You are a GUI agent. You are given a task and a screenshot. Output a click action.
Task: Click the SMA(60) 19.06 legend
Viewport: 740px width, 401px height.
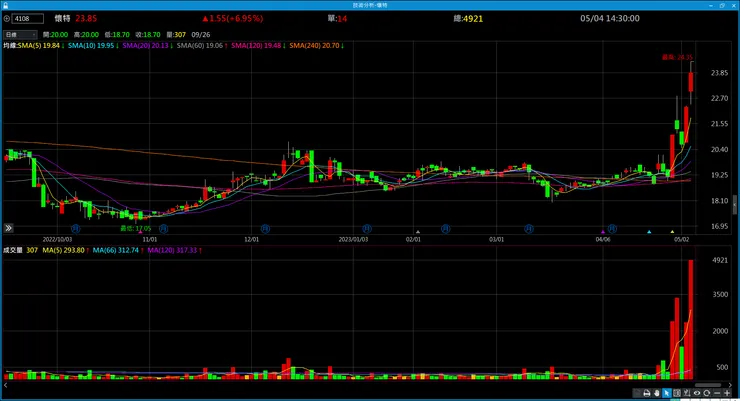pyautogui.click(x=202, y=46)
